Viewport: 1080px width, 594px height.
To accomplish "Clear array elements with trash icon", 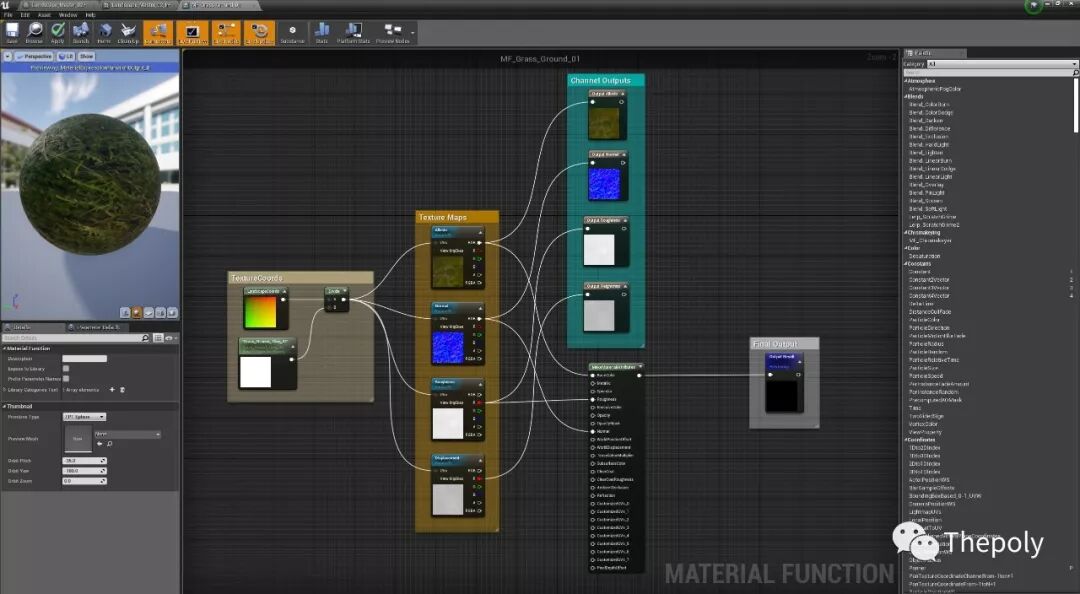I will click(123, 390).
